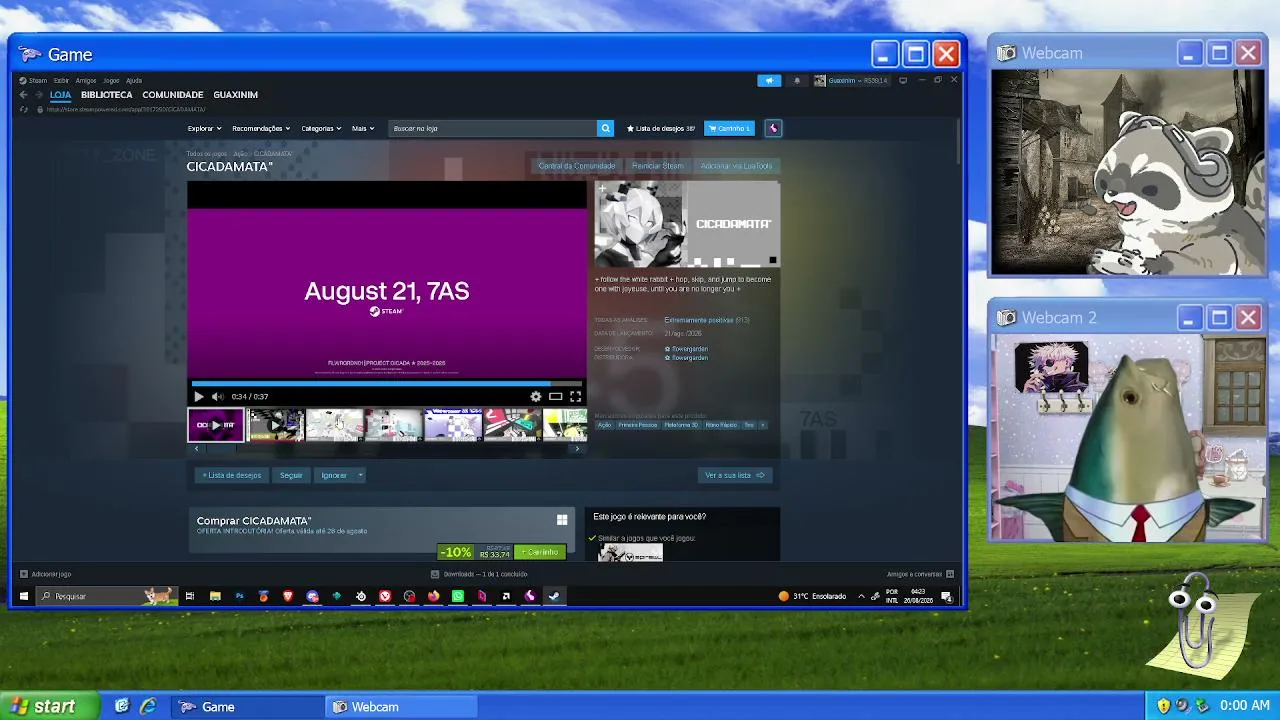
Task: Open Steam big picture monitor icon
Action: click(x=903, y=80)
